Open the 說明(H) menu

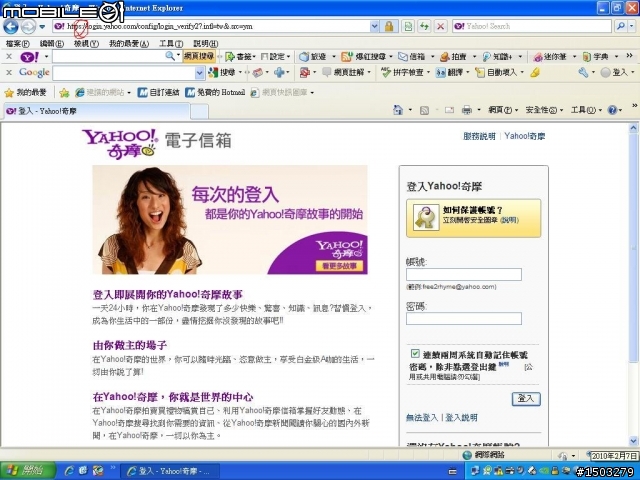(205, 43)
